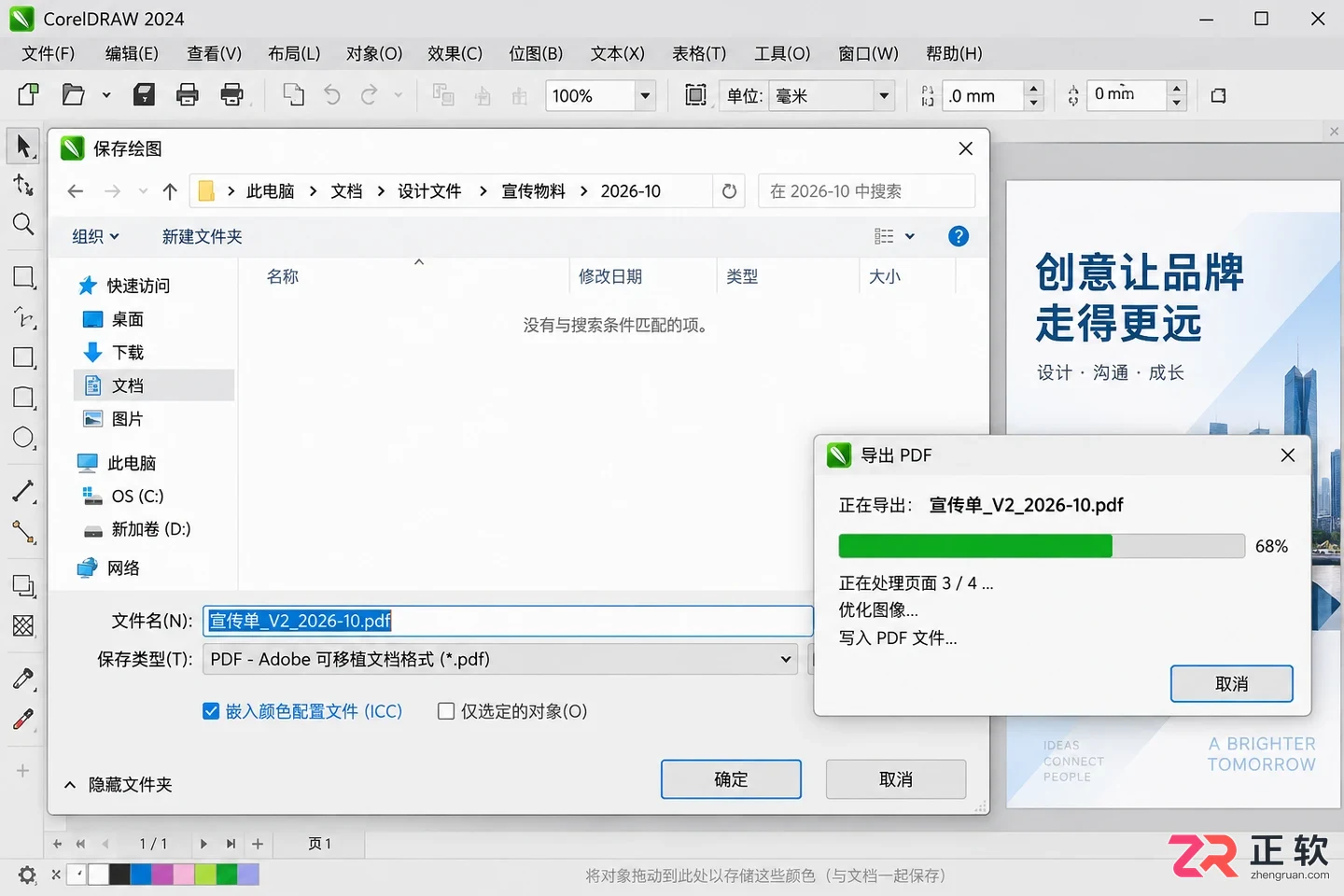
Task: Click the Open folder icon
Action: click(x=73, y=94)
